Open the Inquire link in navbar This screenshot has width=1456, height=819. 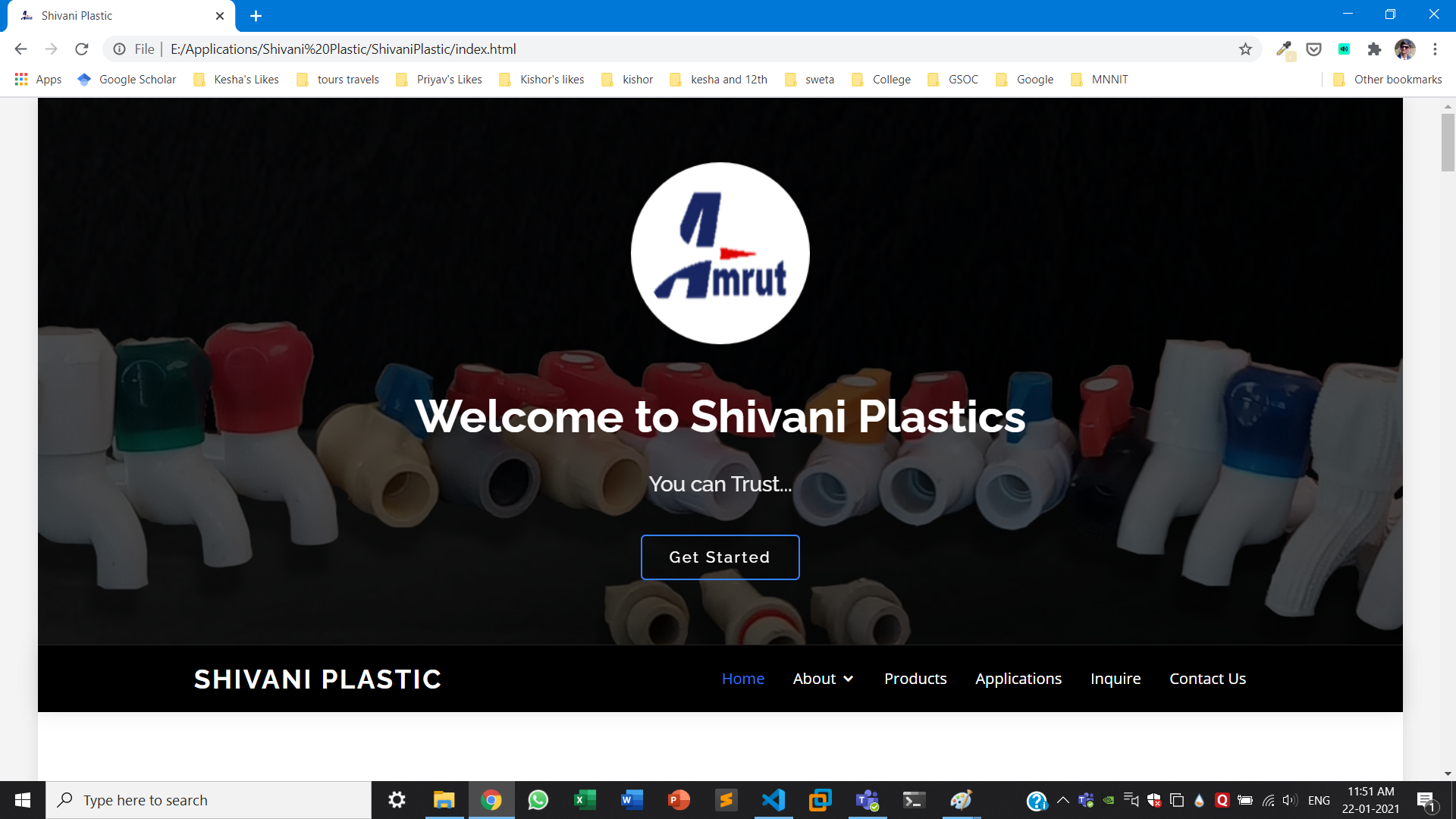tap(1115, 679)
